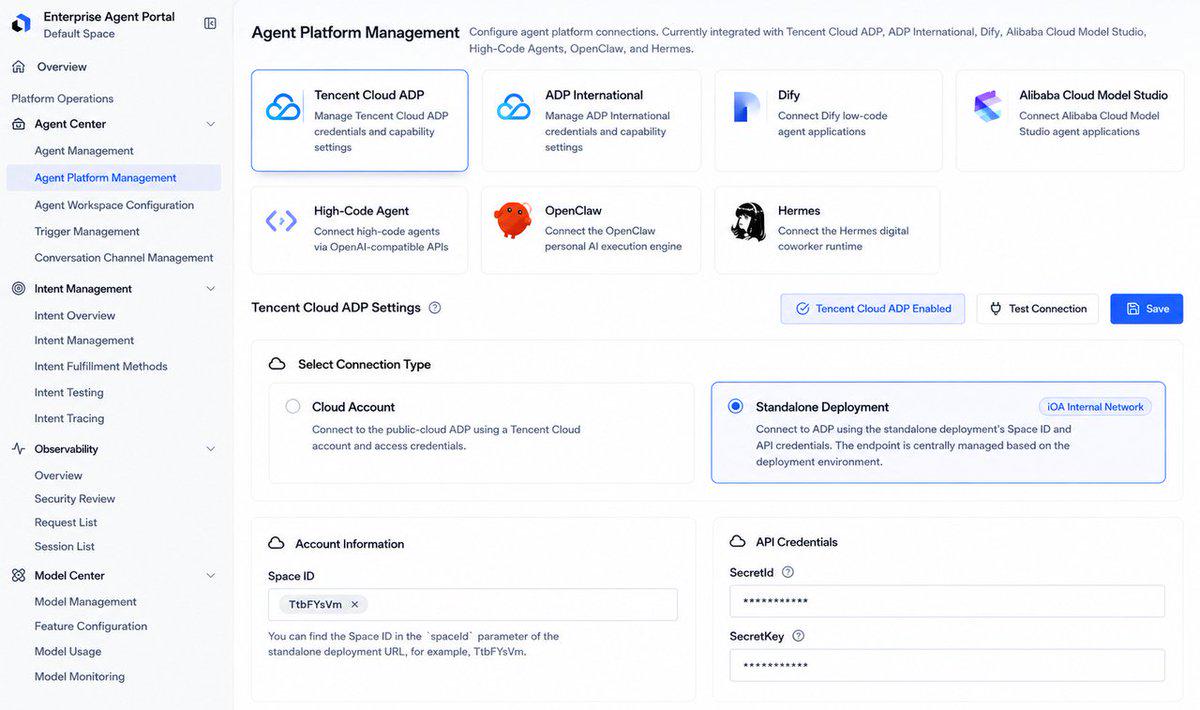Click the Model Center icon

[18, 576]
